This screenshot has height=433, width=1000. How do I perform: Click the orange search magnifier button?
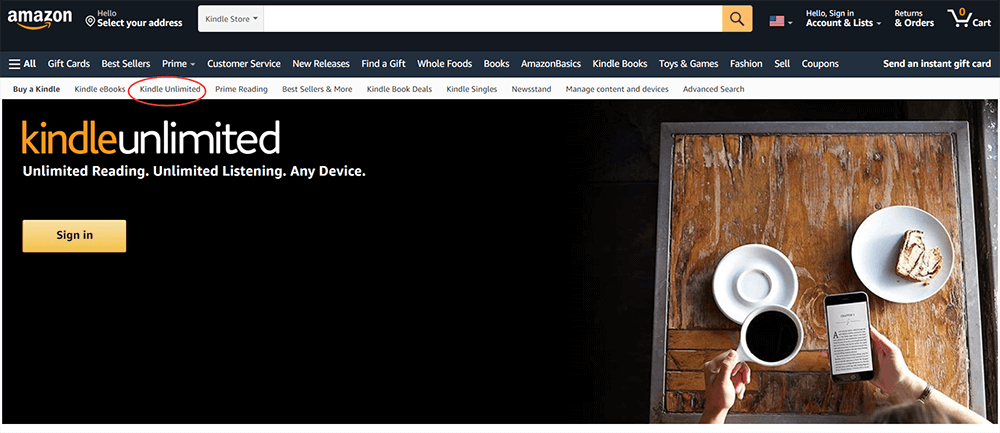(737, 19)
